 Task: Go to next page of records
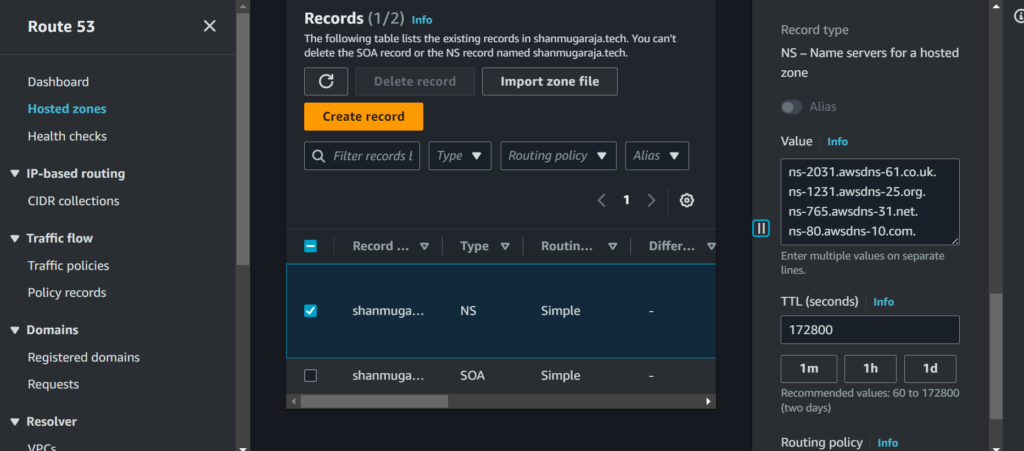650,200
